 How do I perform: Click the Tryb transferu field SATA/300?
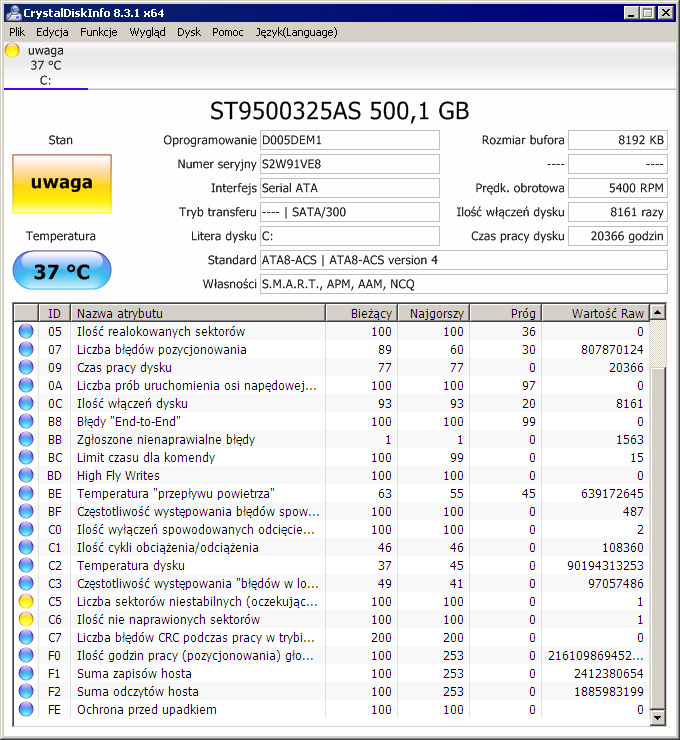(x=350, y=212)
